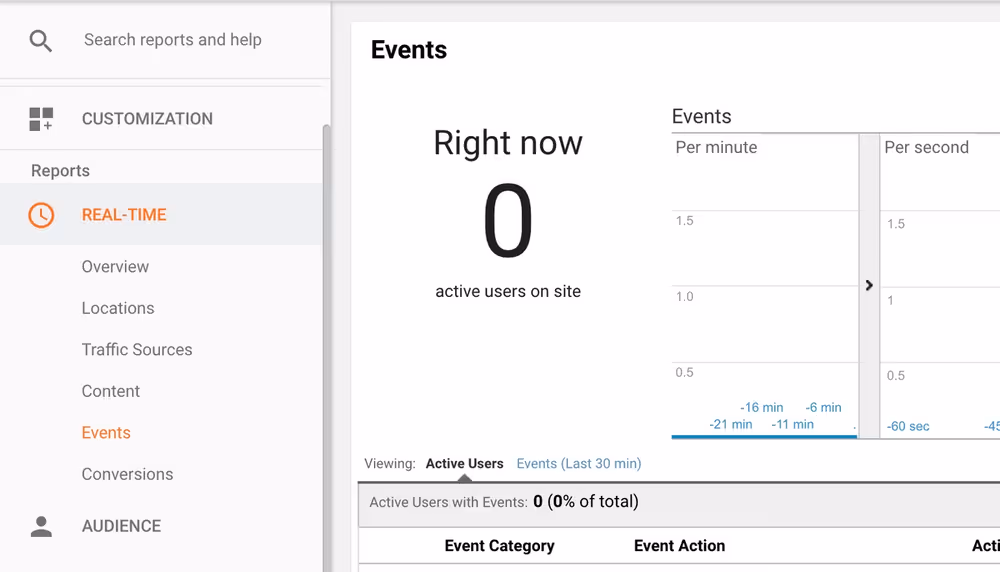Click the Active Users with Events summary
This screenshot has height=572, width=1000.
504,502
